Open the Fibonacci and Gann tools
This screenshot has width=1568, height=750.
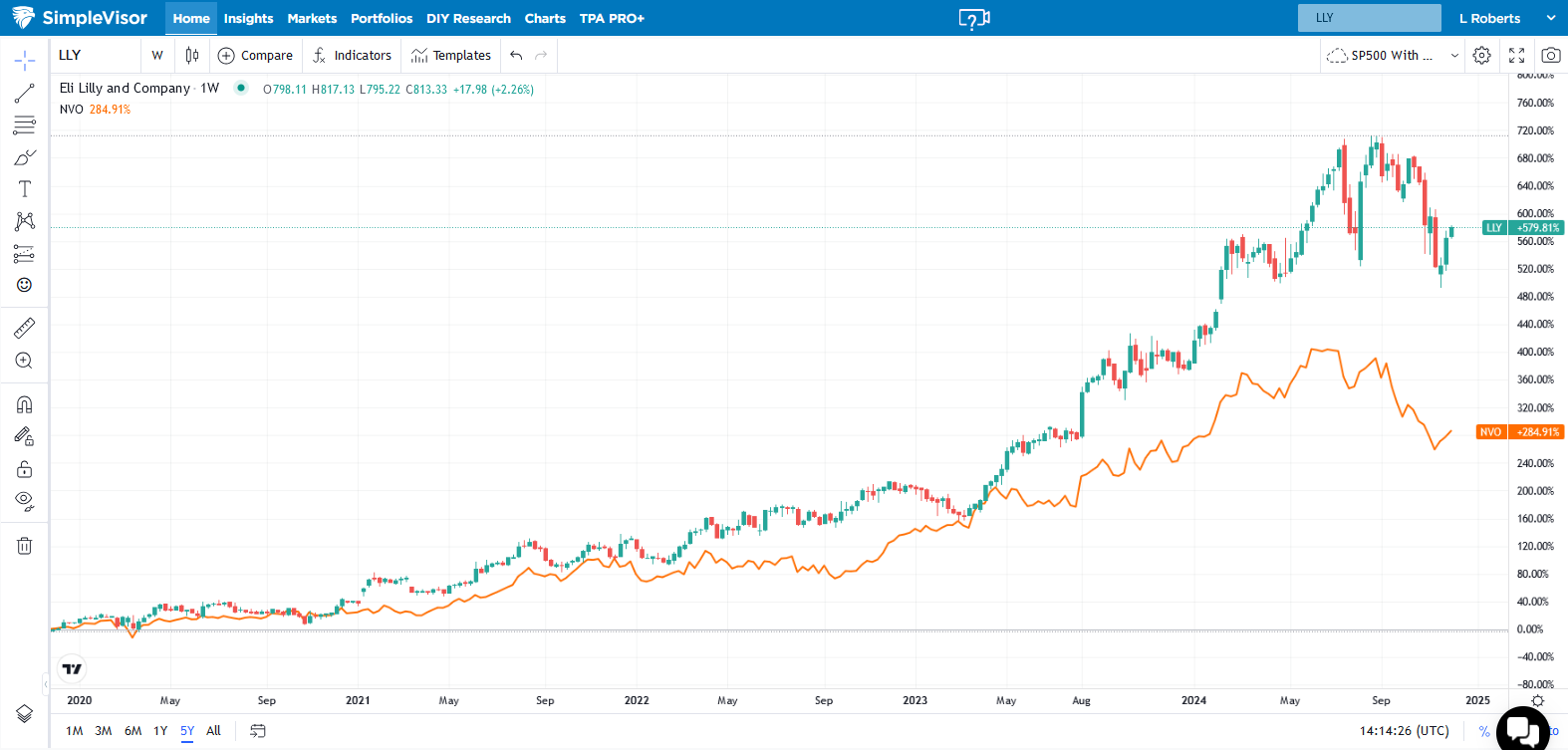click(x=25, y=125)
